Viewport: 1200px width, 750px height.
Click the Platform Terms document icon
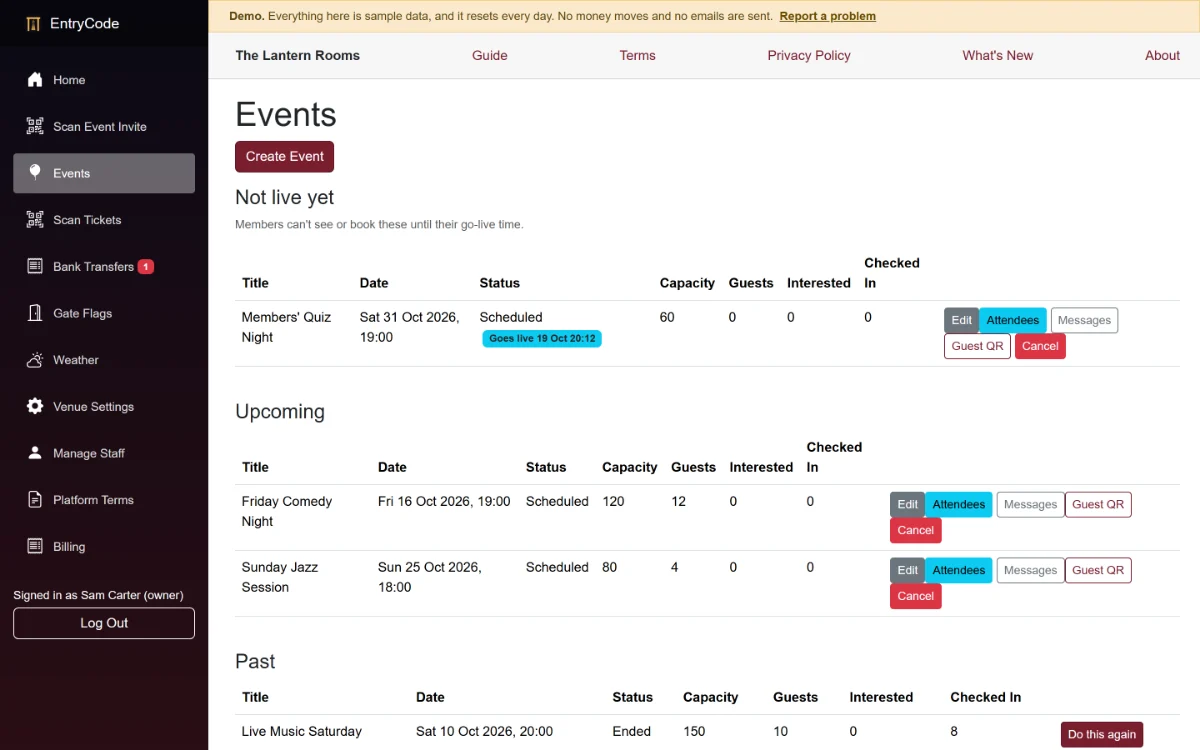tap(35, 500)
